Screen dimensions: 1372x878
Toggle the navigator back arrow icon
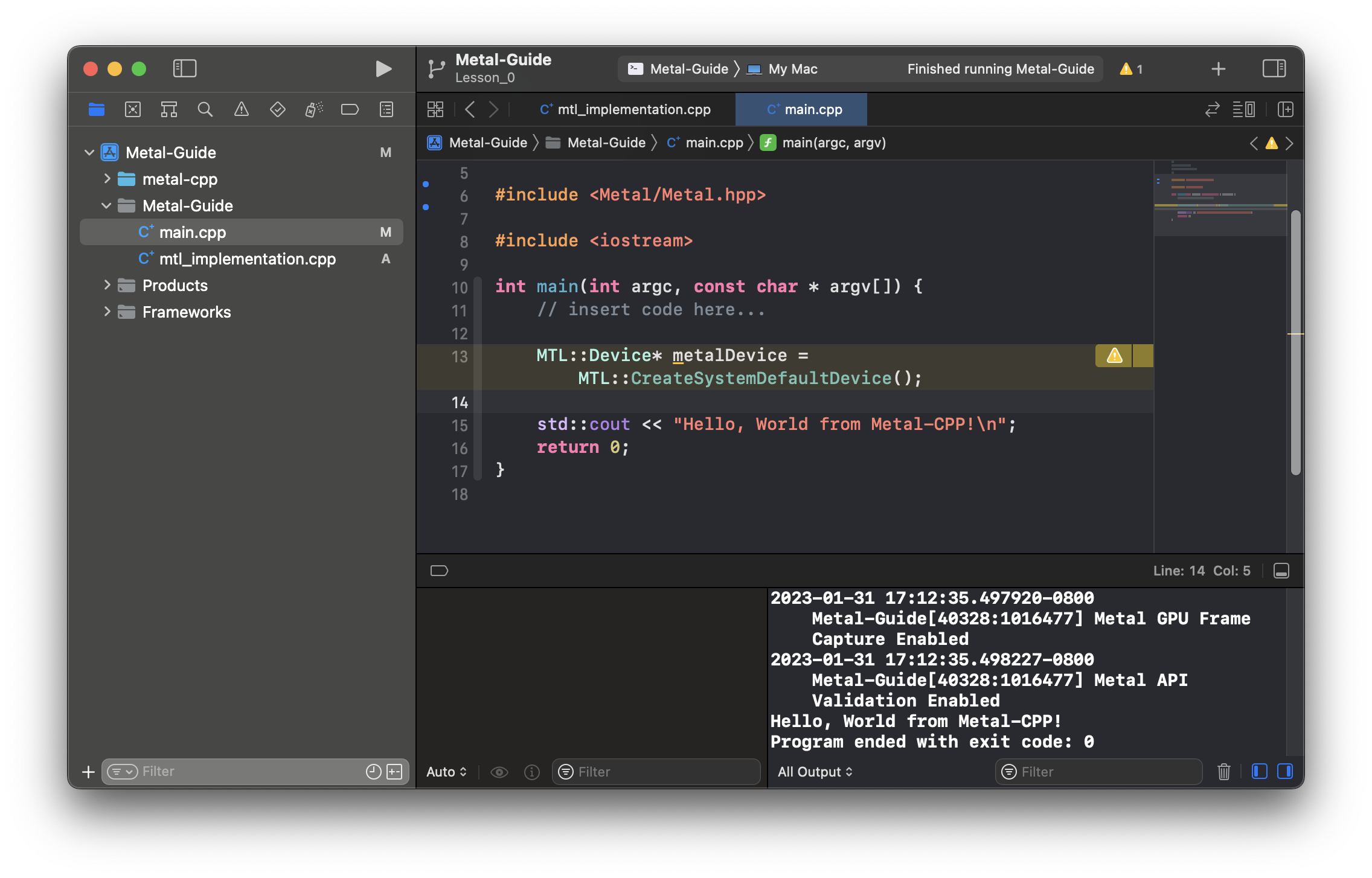click(x=470, y=109)
